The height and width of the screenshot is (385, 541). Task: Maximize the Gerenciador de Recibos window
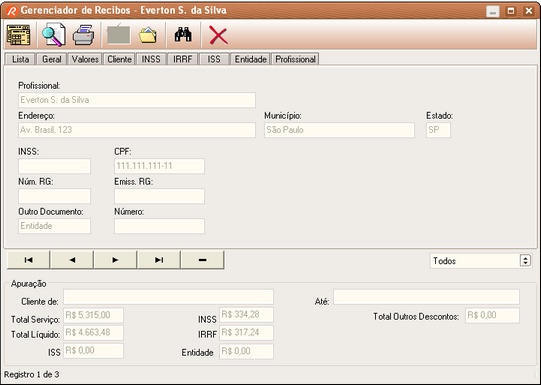pyautogui.click(x=511, y=11)
